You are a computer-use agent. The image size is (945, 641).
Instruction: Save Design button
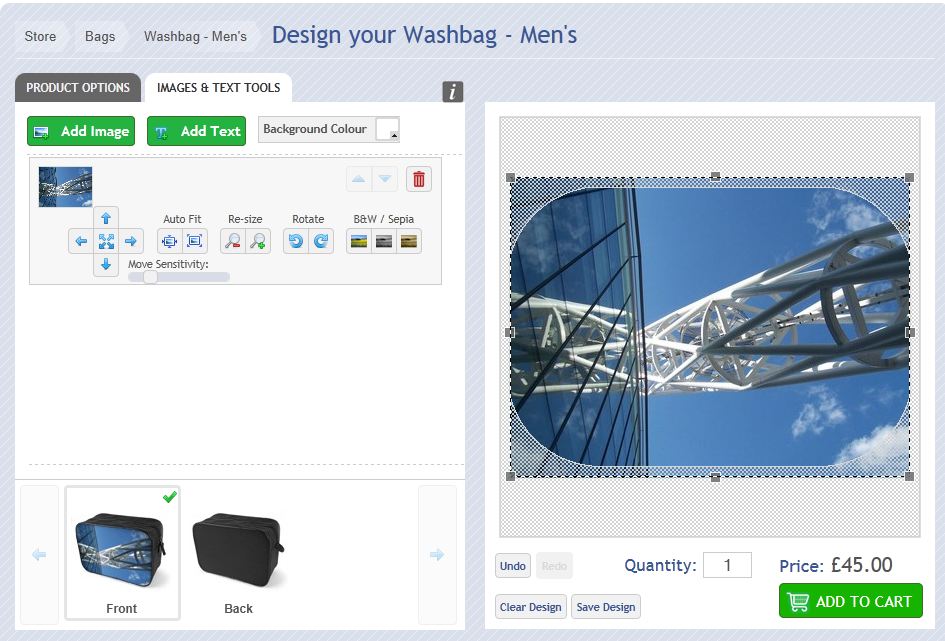click(606, 607)
